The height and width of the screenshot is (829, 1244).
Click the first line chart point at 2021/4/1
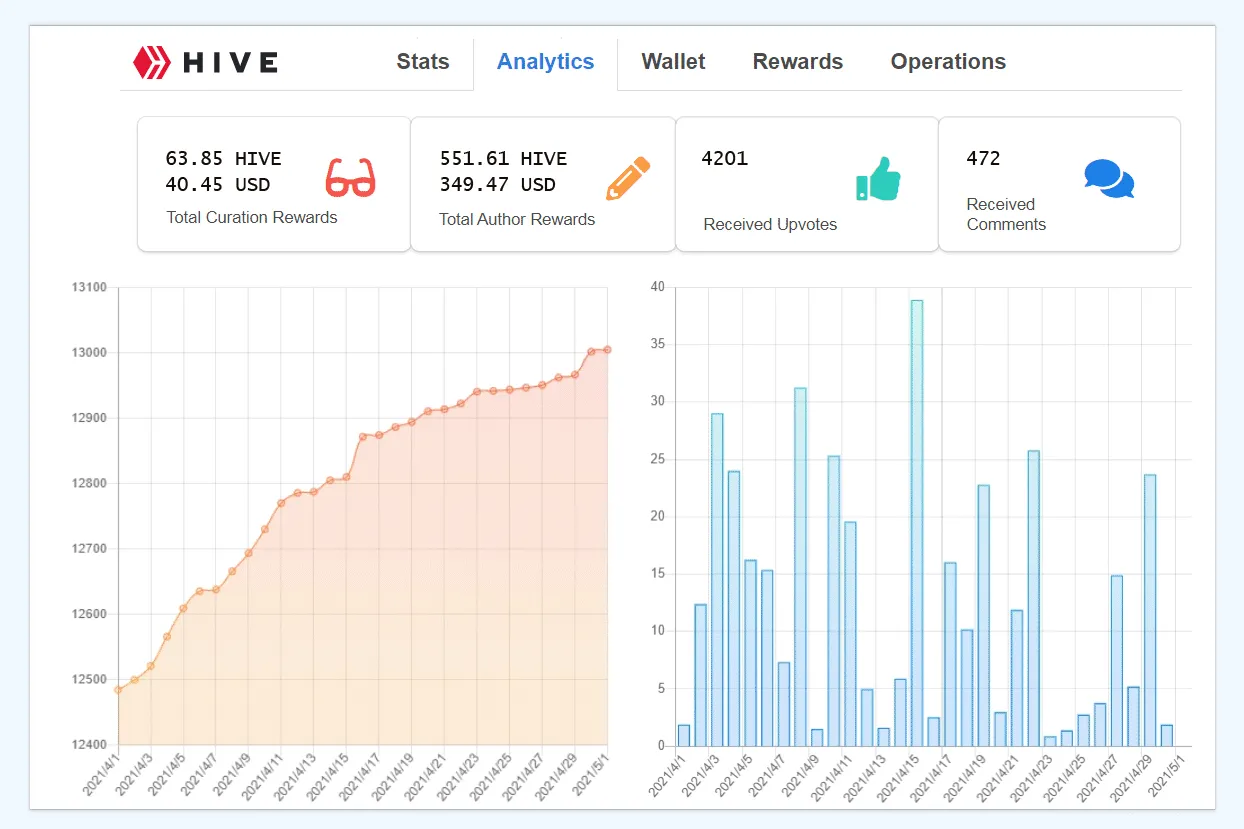click(x=118, y=689)
